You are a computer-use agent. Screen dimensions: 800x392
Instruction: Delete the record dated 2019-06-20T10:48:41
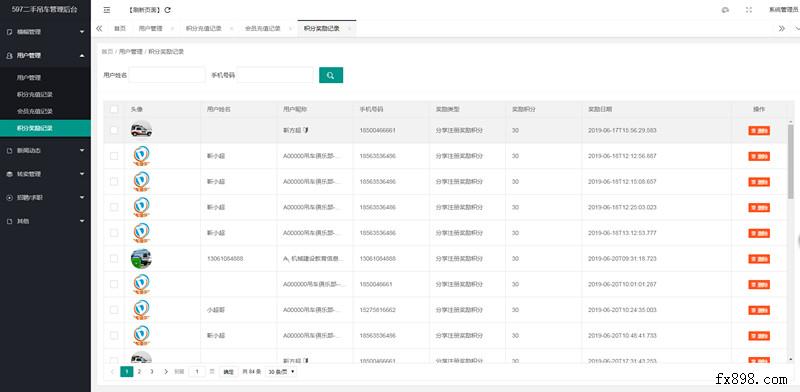pyautogui.click(x=759, y=335)
